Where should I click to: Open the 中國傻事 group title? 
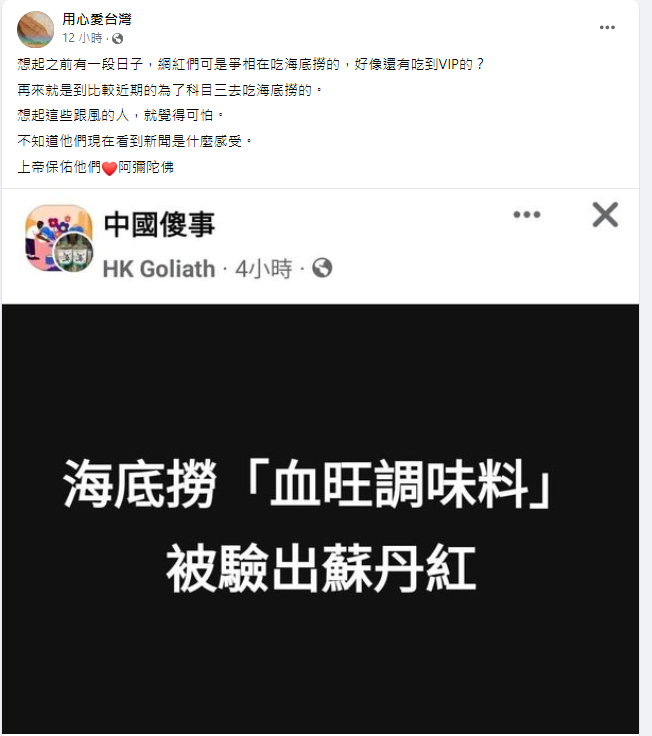(160, 224)
